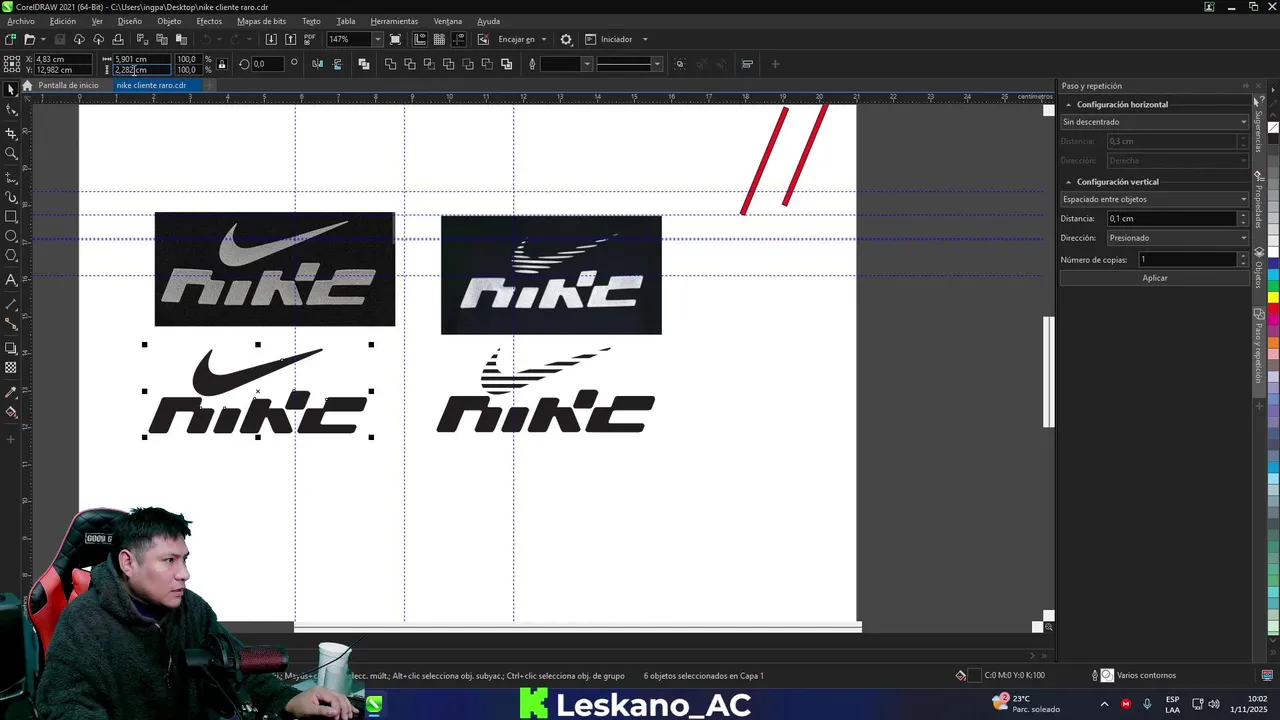This screenshot has height=720, width=1280.
Task: Open the Mapas de bits menu
Action: tap(261, 21)
